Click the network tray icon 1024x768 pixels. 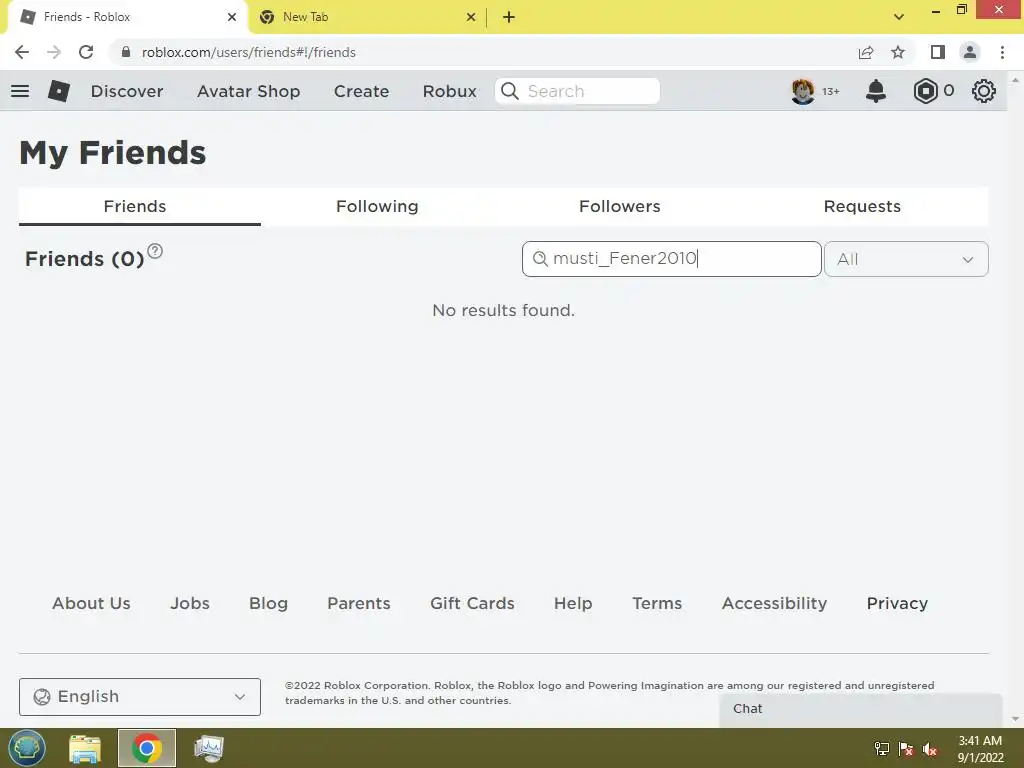(882, 749)
